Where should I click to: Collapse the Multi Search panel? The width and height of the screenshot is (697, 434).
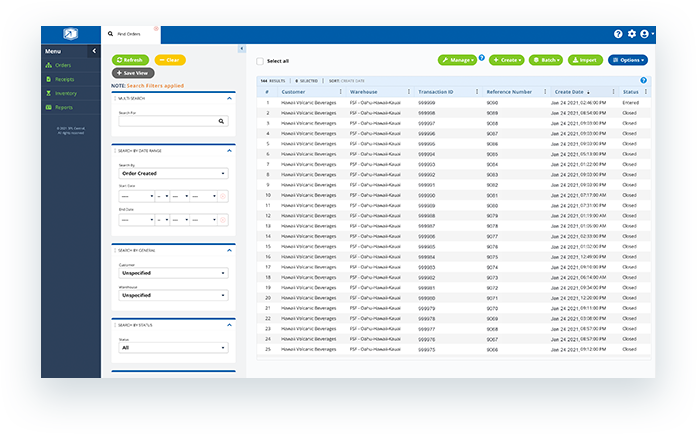[229, 99]
